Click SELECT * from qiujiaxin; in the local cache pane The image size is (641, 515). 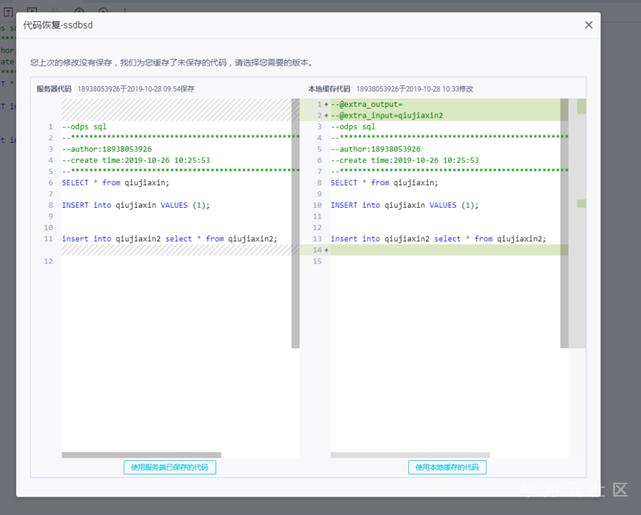[x=384, y=183]
